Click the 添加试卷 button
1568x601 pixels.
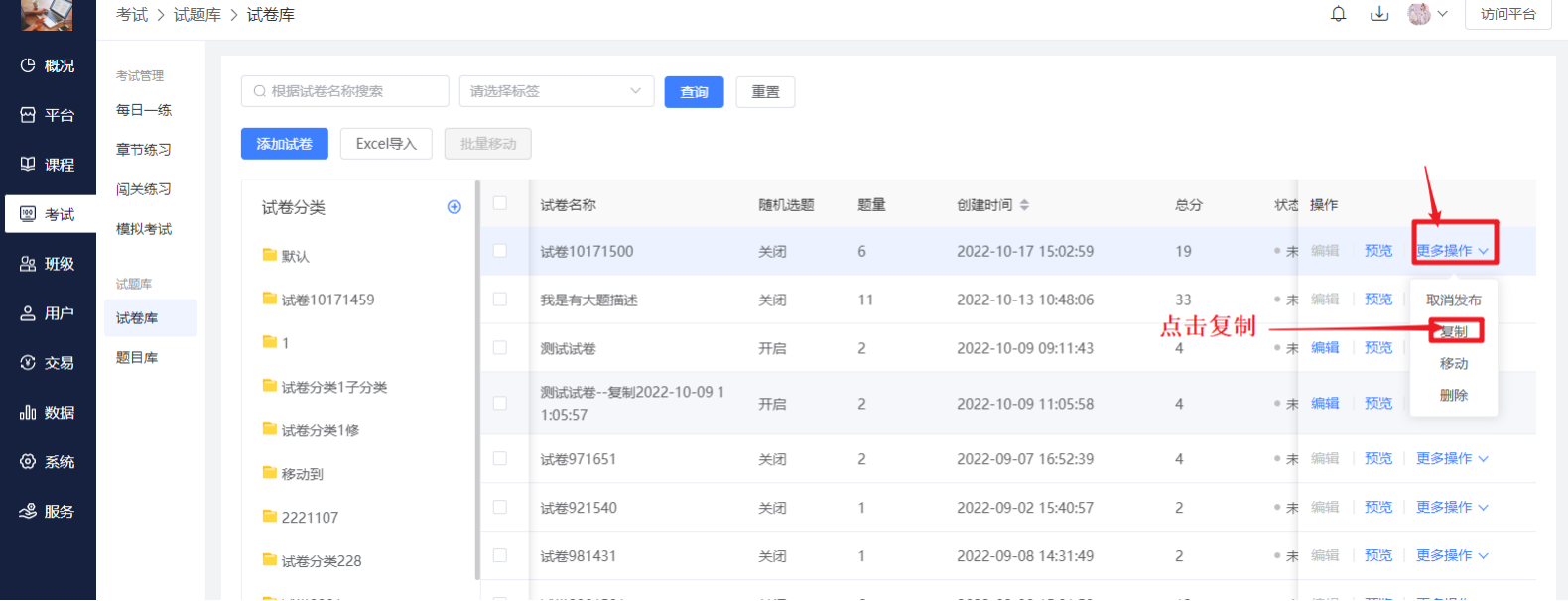tap(285, 144)
